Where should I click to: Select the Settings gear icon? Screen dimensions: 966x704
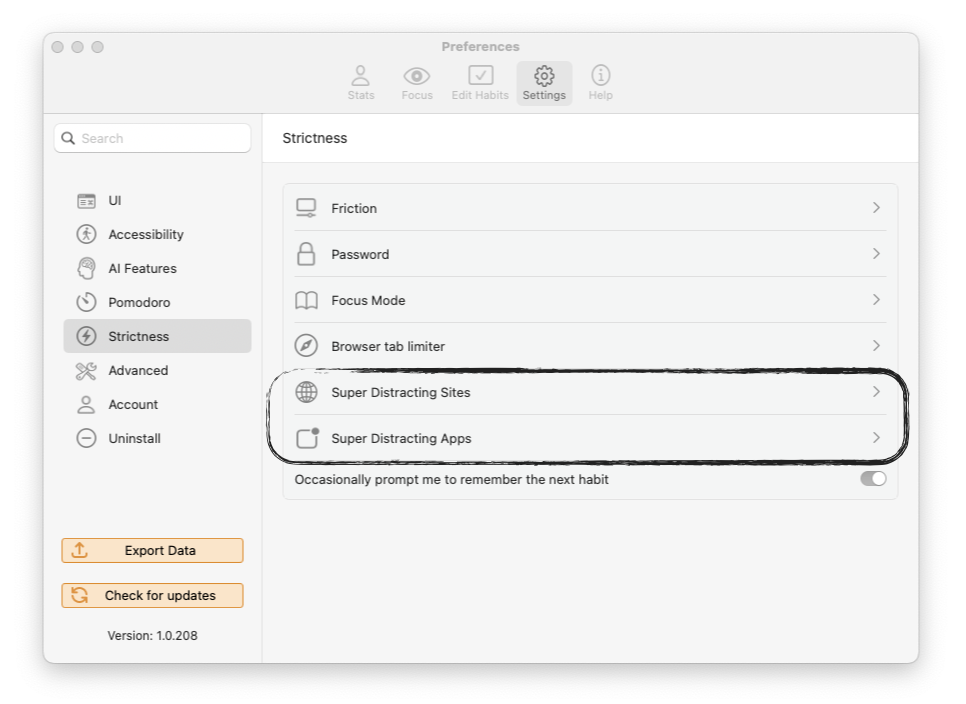click(x=544, y=76)
